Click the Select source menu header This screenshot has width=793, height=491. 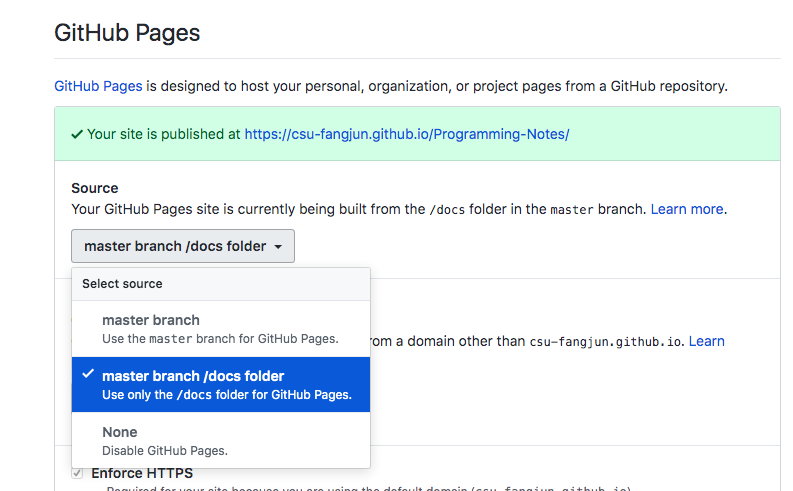tap(221, 284)
